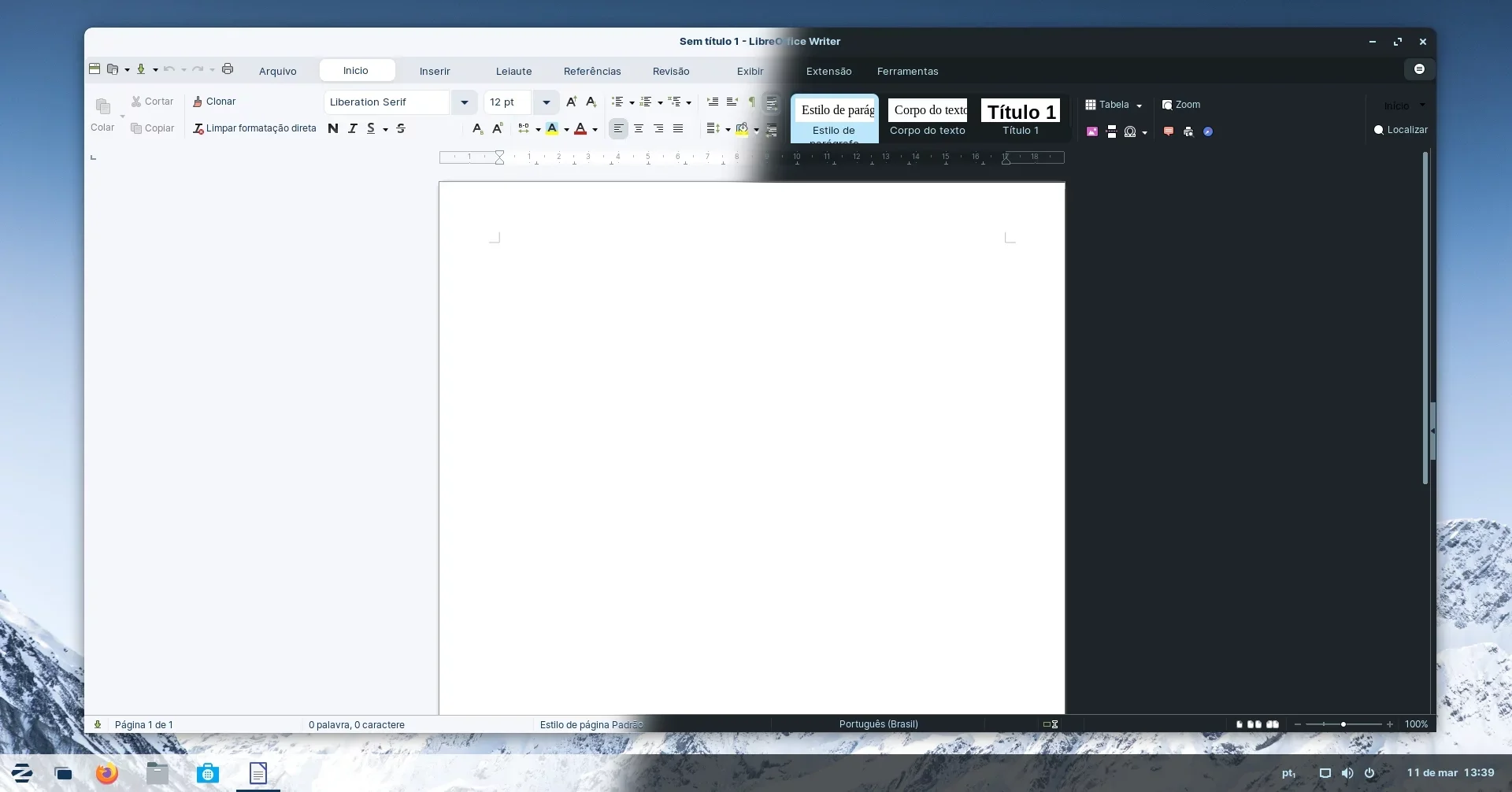This screenshot has height=792, width=1512.
Task: Click the Localizar button
Action: tap(1401, 130)
